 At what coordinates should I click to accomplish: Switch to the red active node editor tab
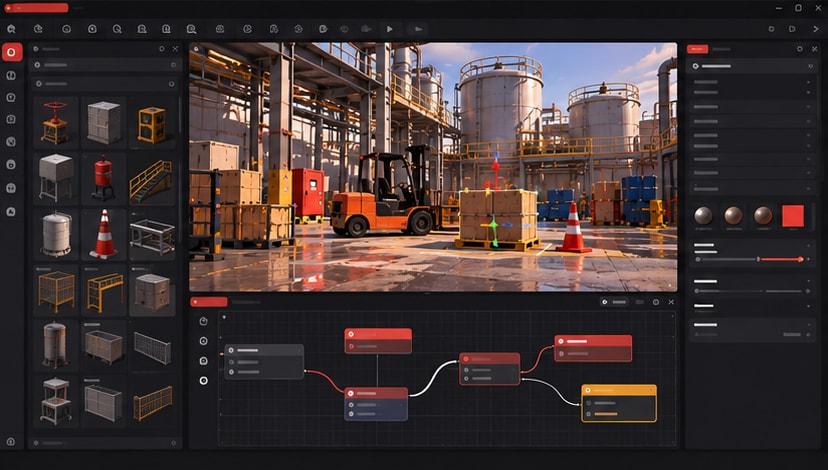pos(209,302)
